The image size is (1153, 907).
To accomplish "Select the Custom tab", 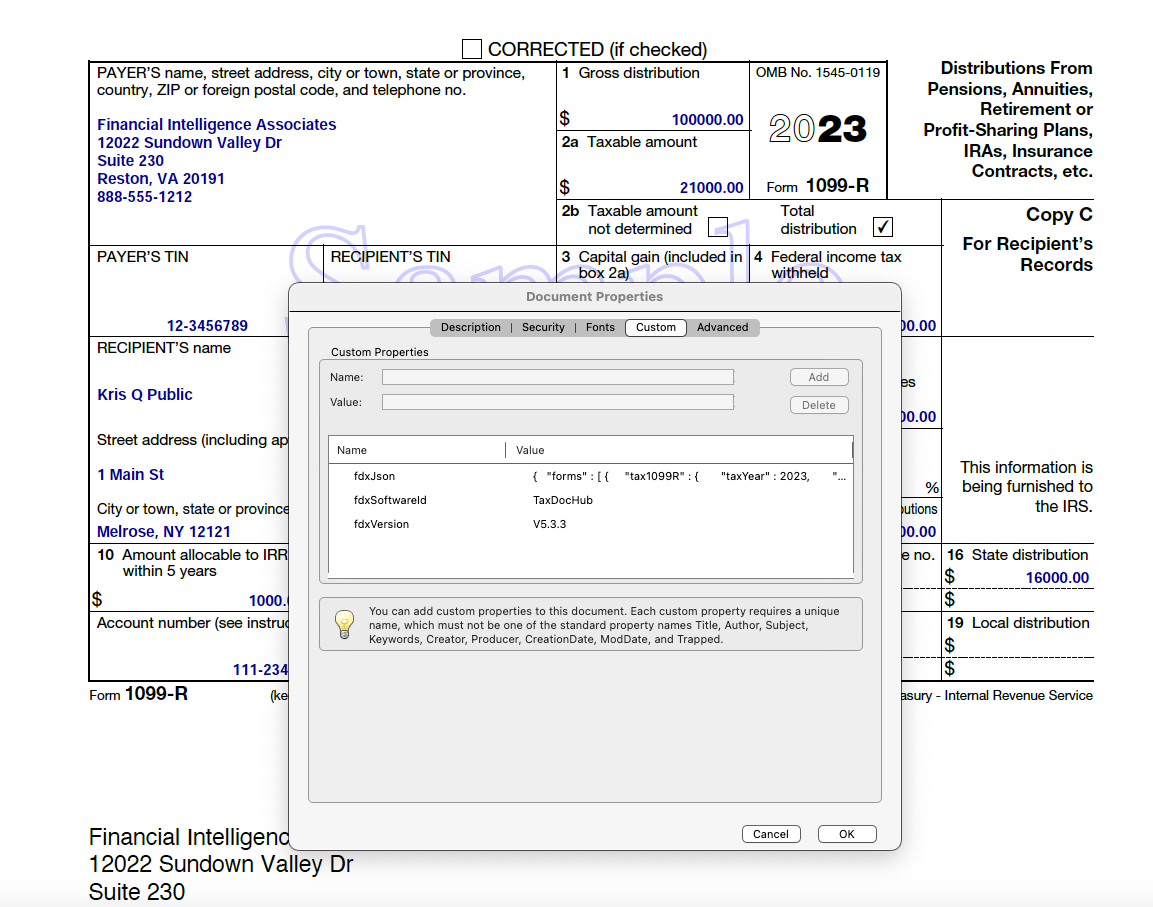I will (655, 327).
